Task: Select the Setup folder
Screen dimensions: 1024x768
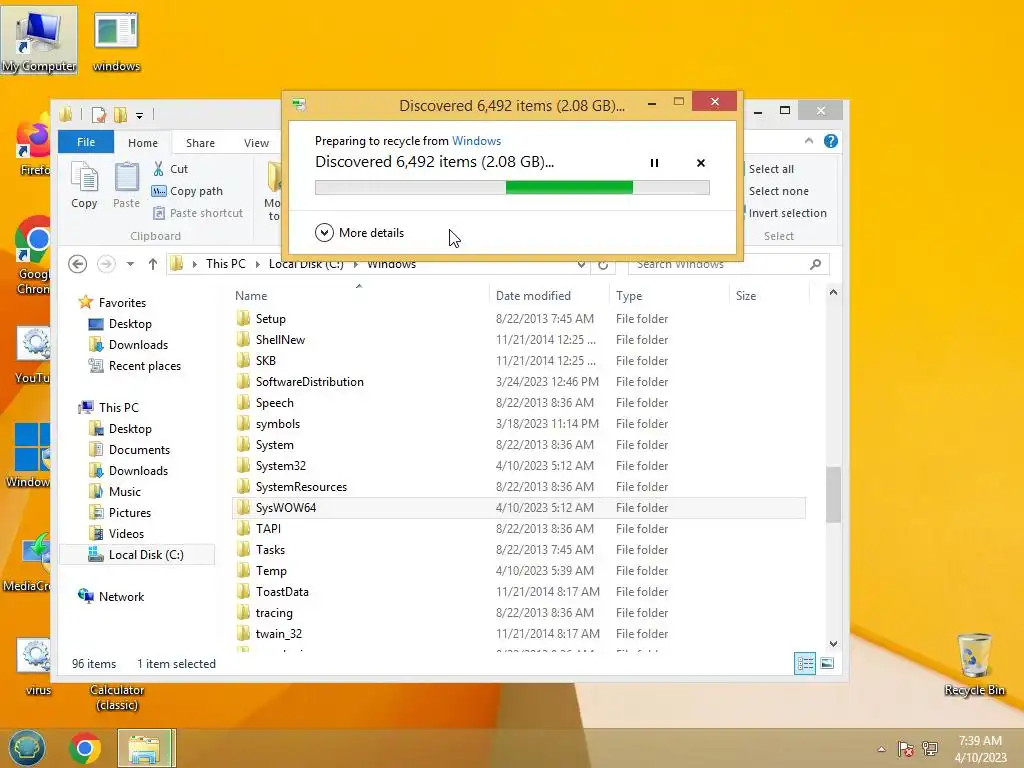Action: 519,319
